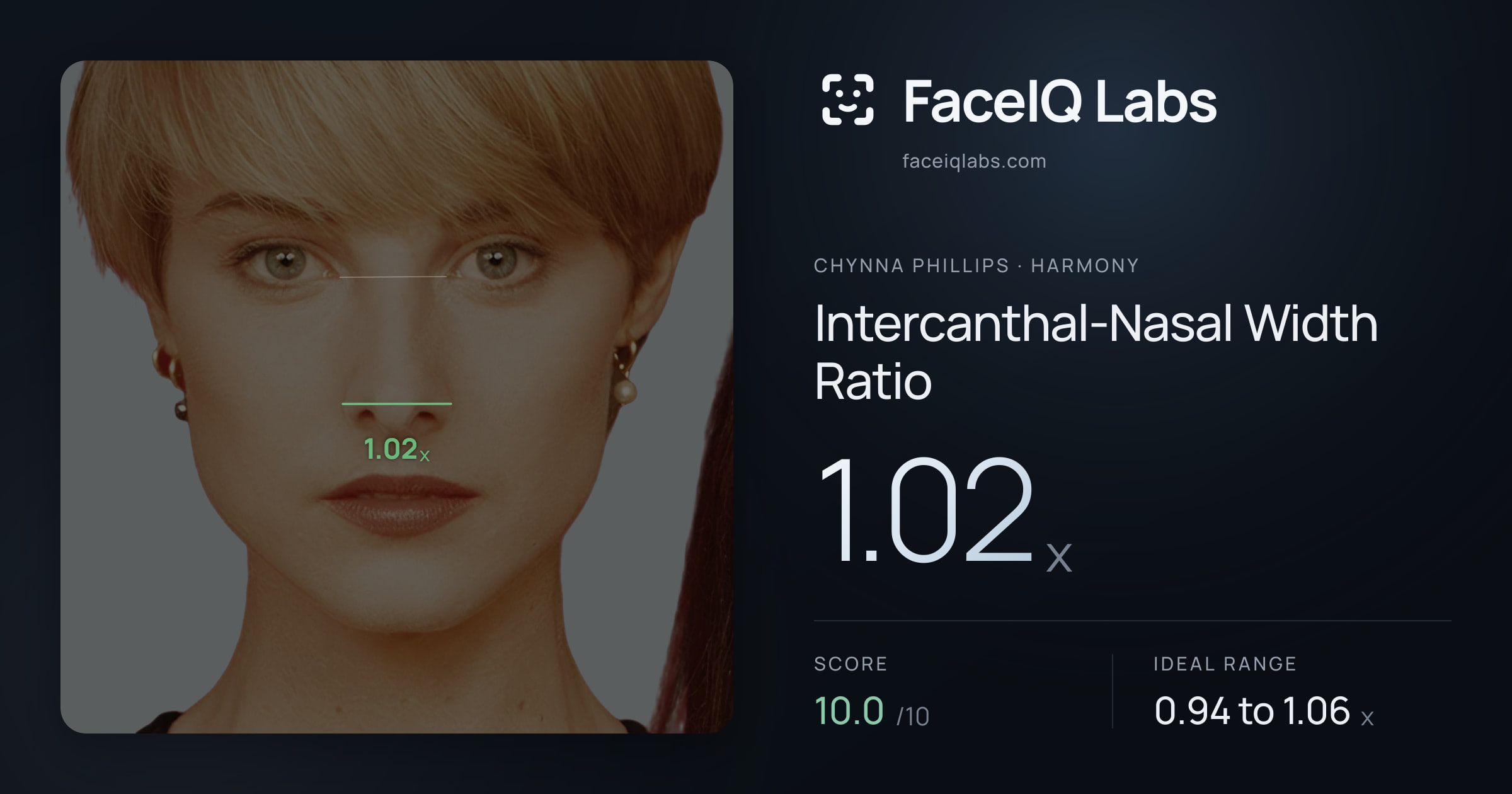The image size is (1512, 794).
Task: Click the FaceIQ Labs brand title
Action: pyautogui.click(x=1060, y=101)
